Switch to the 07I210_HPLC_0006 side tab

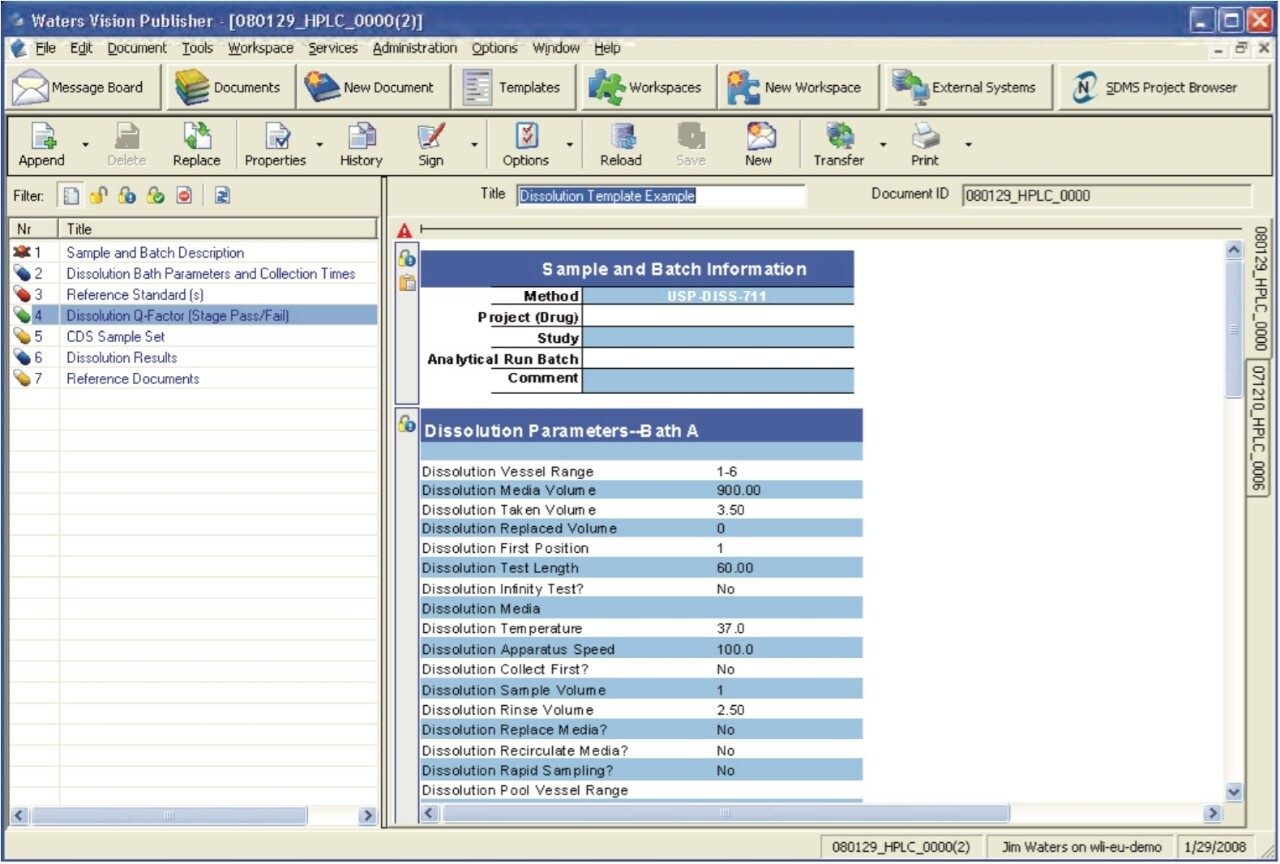(x=1260, y=427)
